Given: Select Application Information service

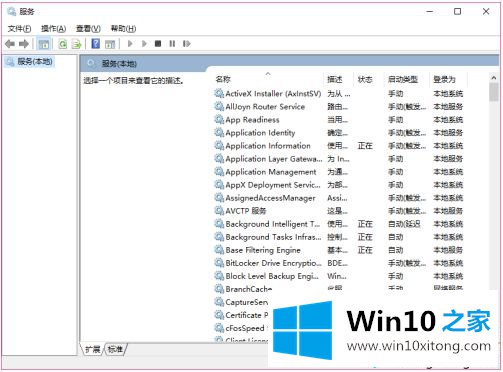Looking at the screenshot, I should [339, 146].
